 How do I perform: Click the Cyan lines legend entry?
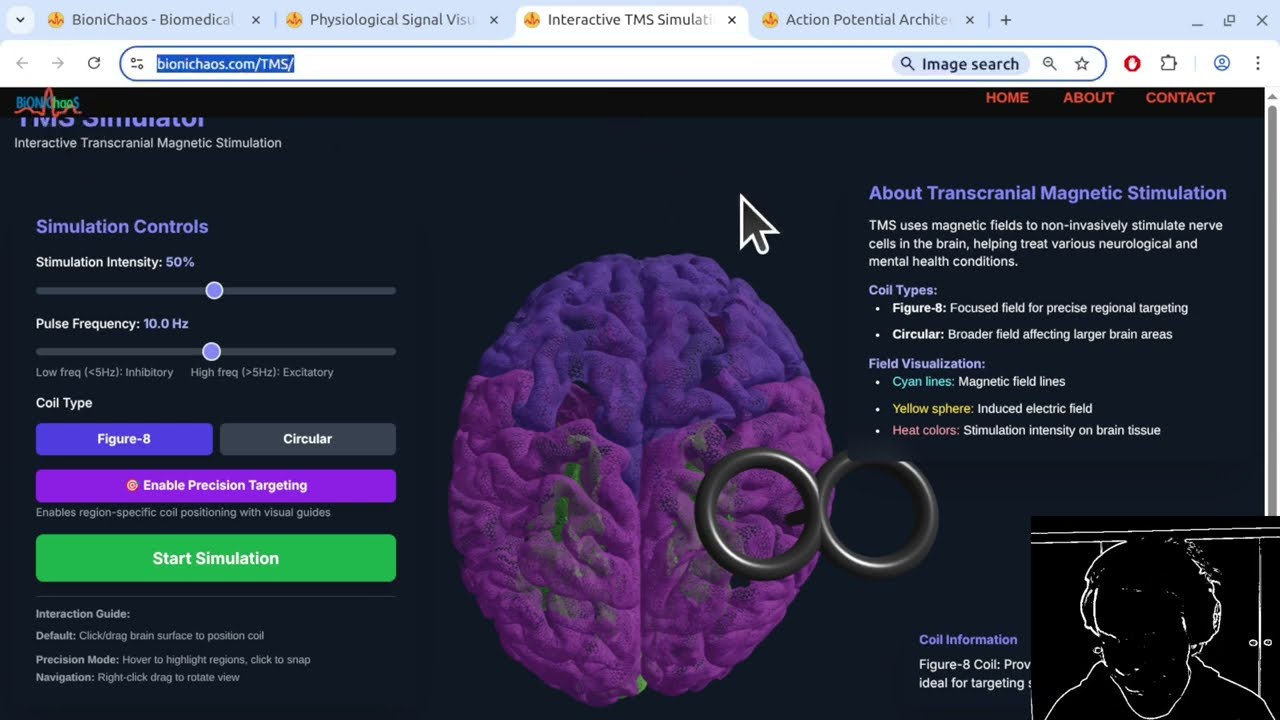[979, 382]
